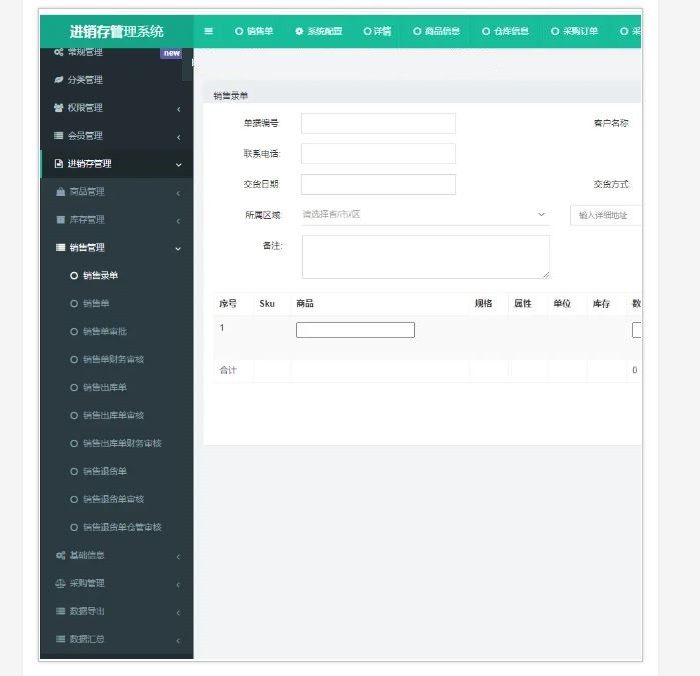Click the 进销存管理系统 logo title

(x=117, y=32)
